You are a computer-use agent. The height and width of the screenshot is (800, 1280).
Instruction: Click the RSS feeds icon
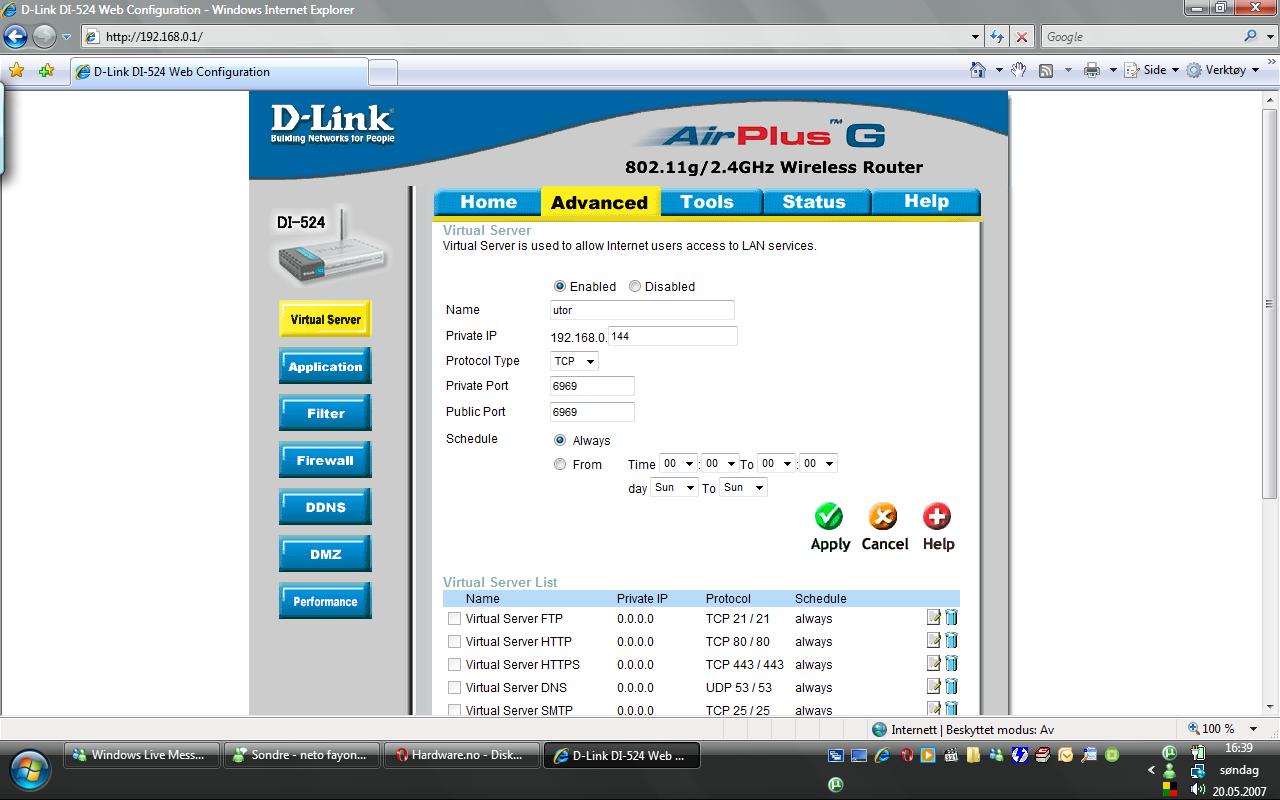pos(1046,70)
